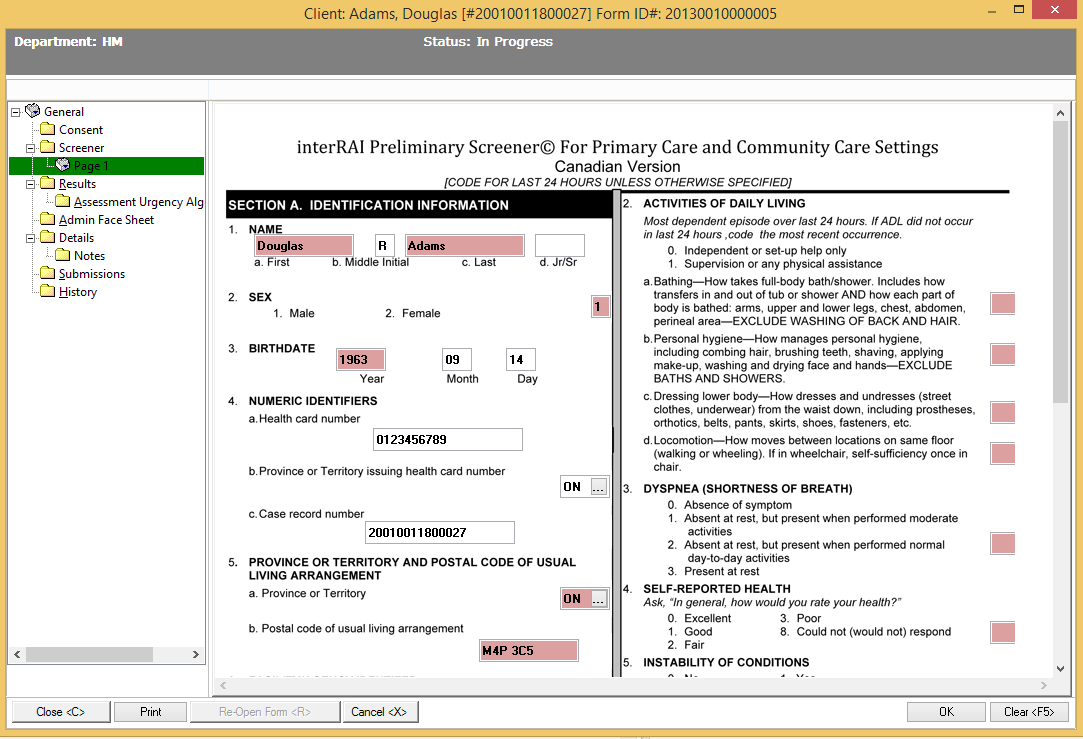The height and width of the screenshot is (739, 1083).
Task: Click the Middle Initial field
Action: pyautogui.click(x=385, y=245)
